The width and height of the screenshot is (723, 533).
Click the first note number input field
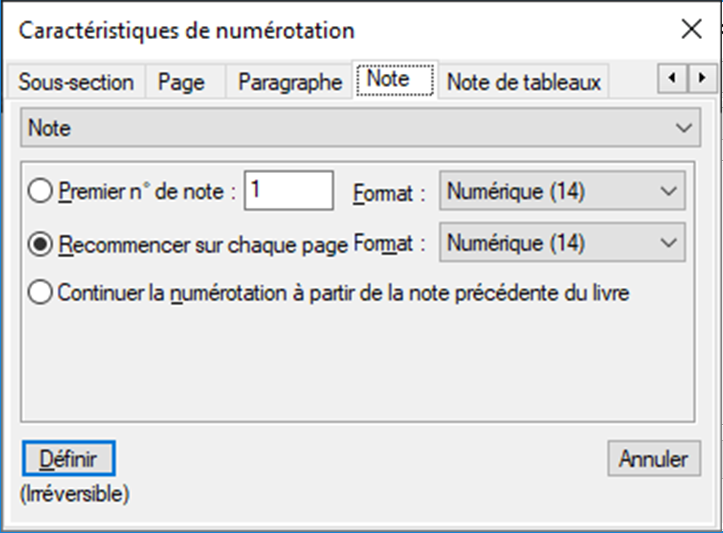pyautogui.click(x=289, y=190)
